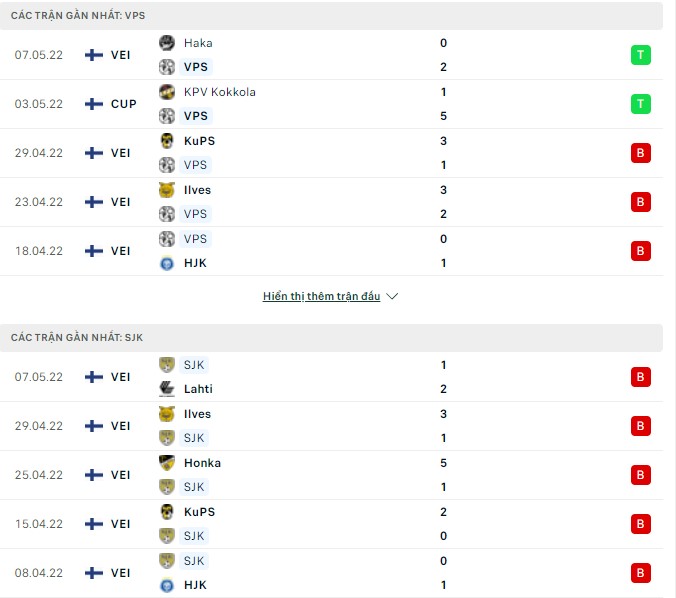
Task: Click the Ilves logo in the 23.04.22 match
Action: click(167, 190)
